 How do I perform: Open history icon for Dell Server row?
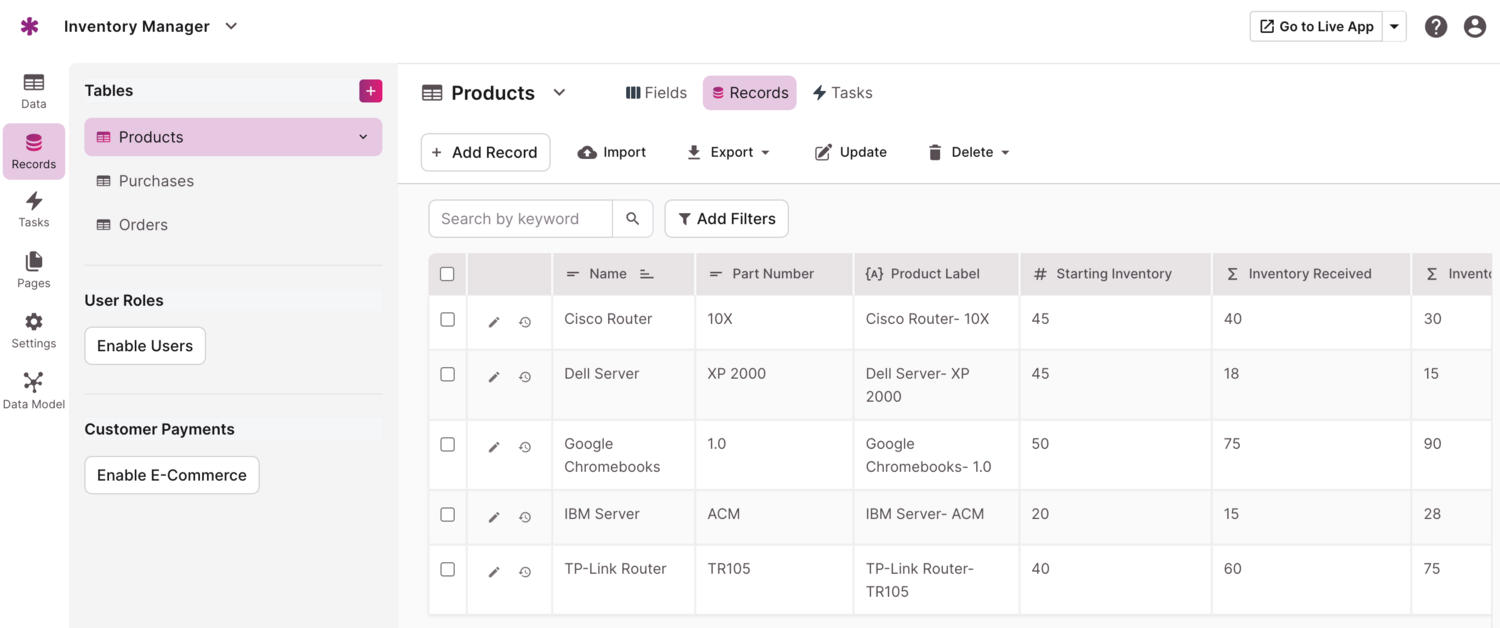(525, 377)
